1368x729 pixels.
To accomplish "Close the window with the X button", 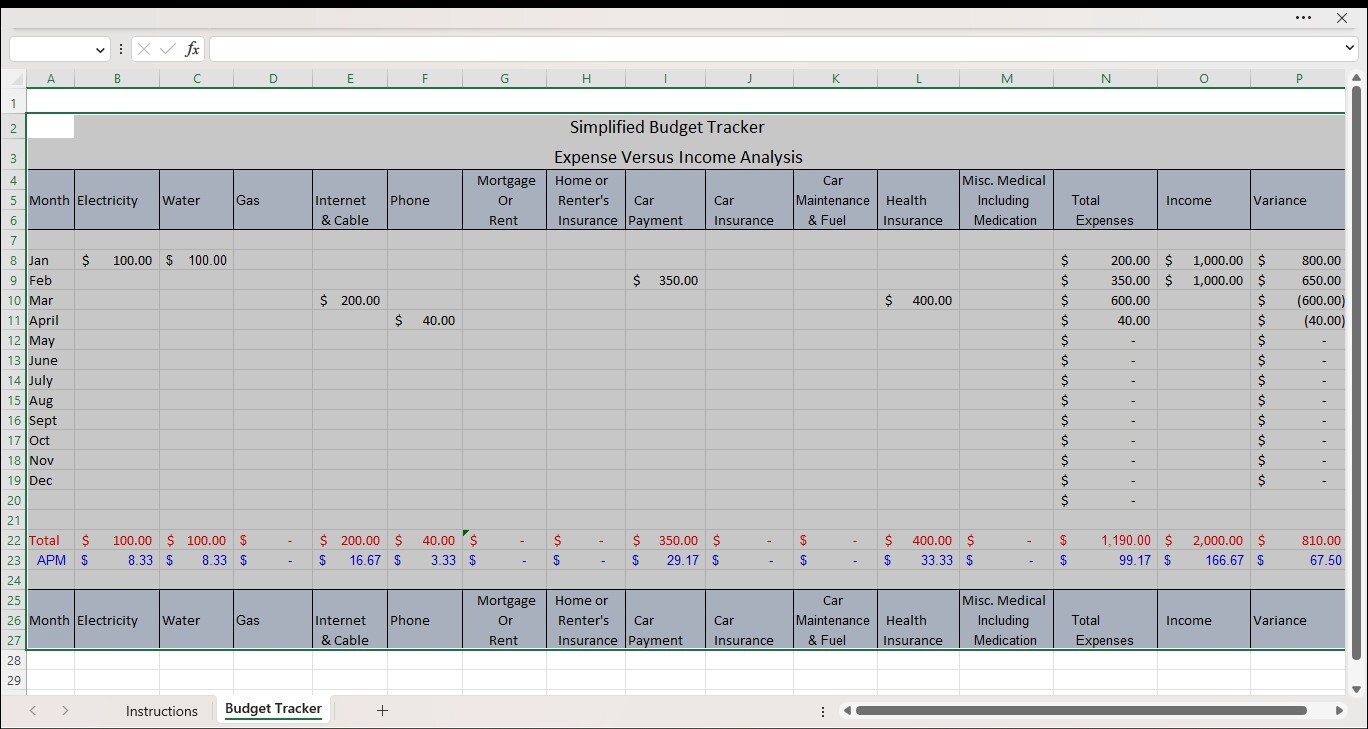I will click(x=1342, y=18).
